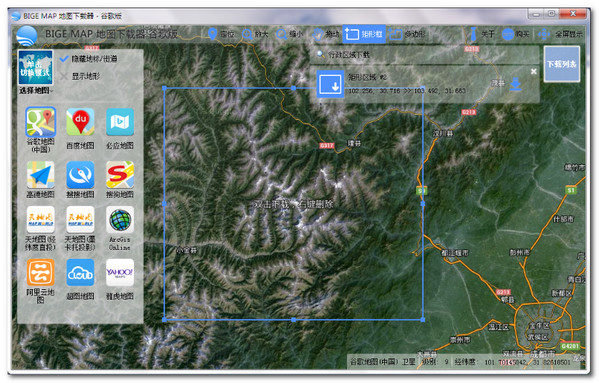Expand the select map dropdown
The width and height of the screenshot is (599, 383).
click(x=36, y=90)
